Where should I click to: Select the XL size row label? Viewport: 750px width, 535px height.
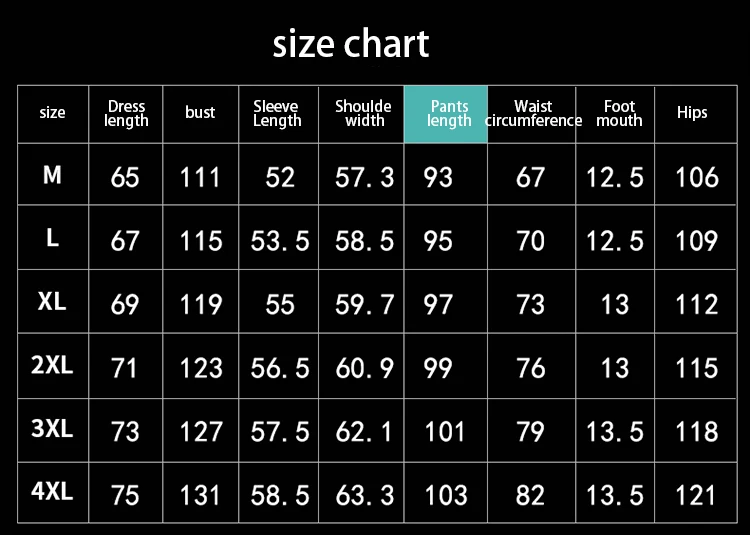click(52, 301)
